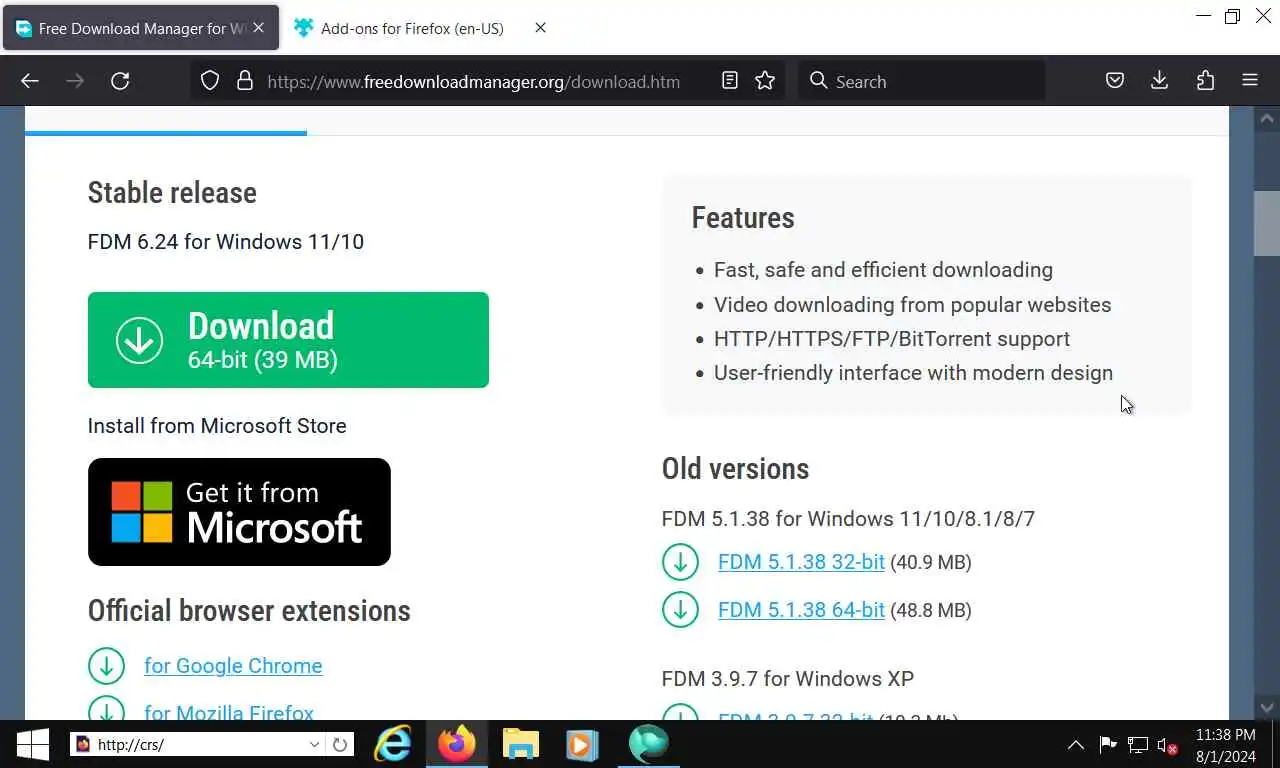Image resolution: width=1280 pixels, height=768 pixels.
Task: Click the green arrow icon beside FDM 5.1.38 32-bit
Action: (x=680, y=562)
